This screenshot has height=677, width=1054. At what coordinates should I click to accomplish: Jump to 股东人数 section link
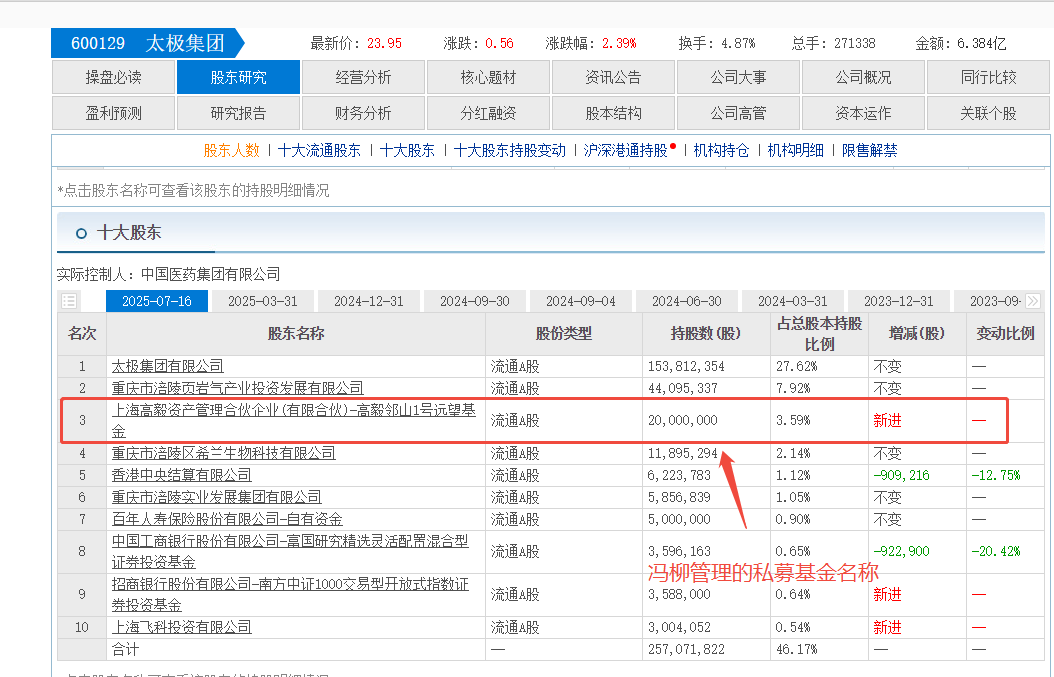pyautogui.click(x=231, y=151)
